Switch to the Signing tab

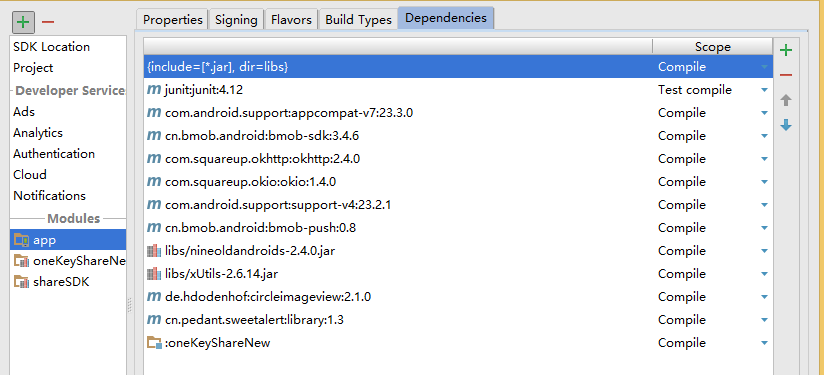(236, 19)
